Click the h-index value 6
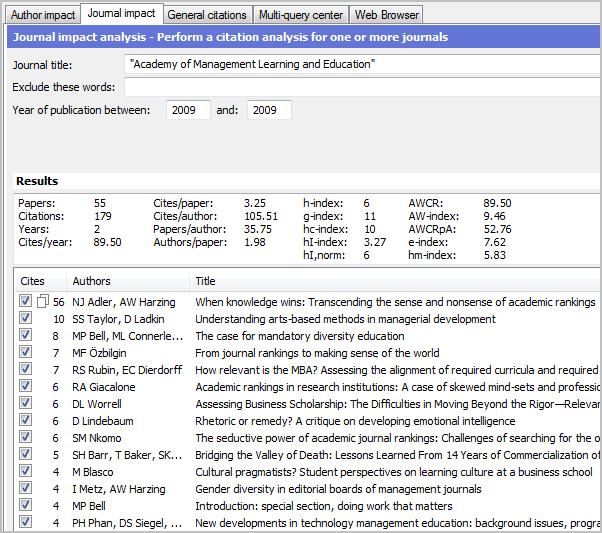 [x=366, y=203]
